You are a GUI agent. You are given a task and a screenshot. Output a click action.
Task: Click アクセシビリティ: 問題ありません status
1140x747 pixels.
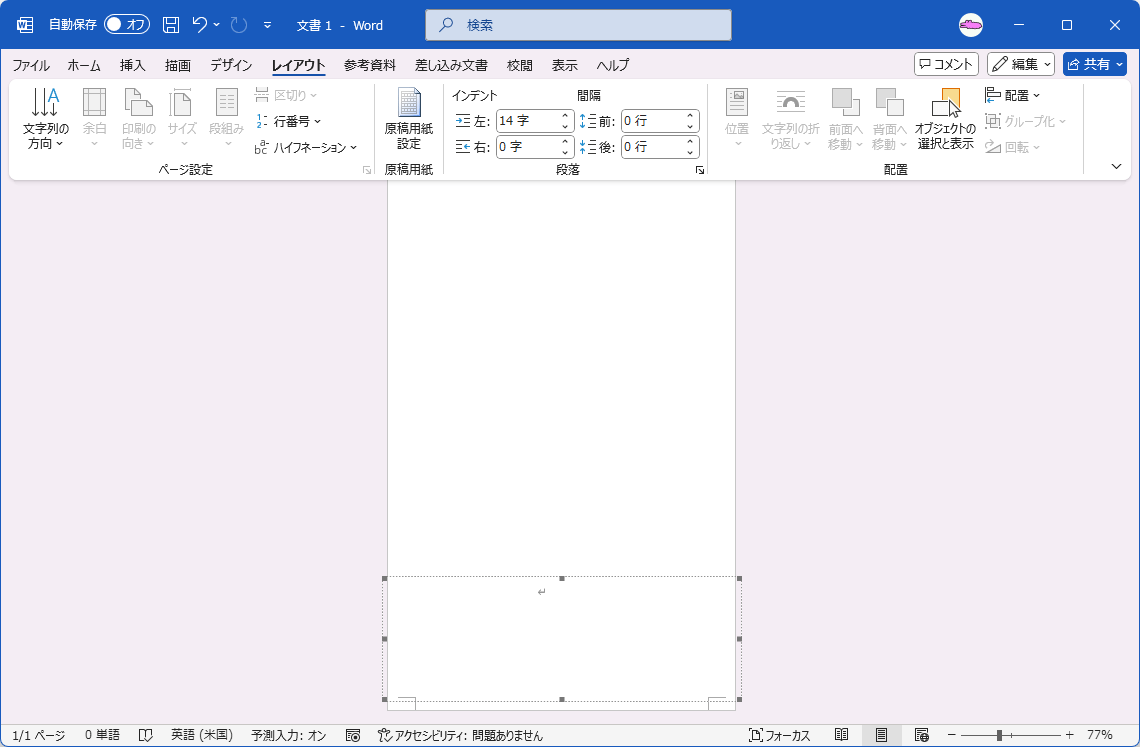tap(460, 735)
